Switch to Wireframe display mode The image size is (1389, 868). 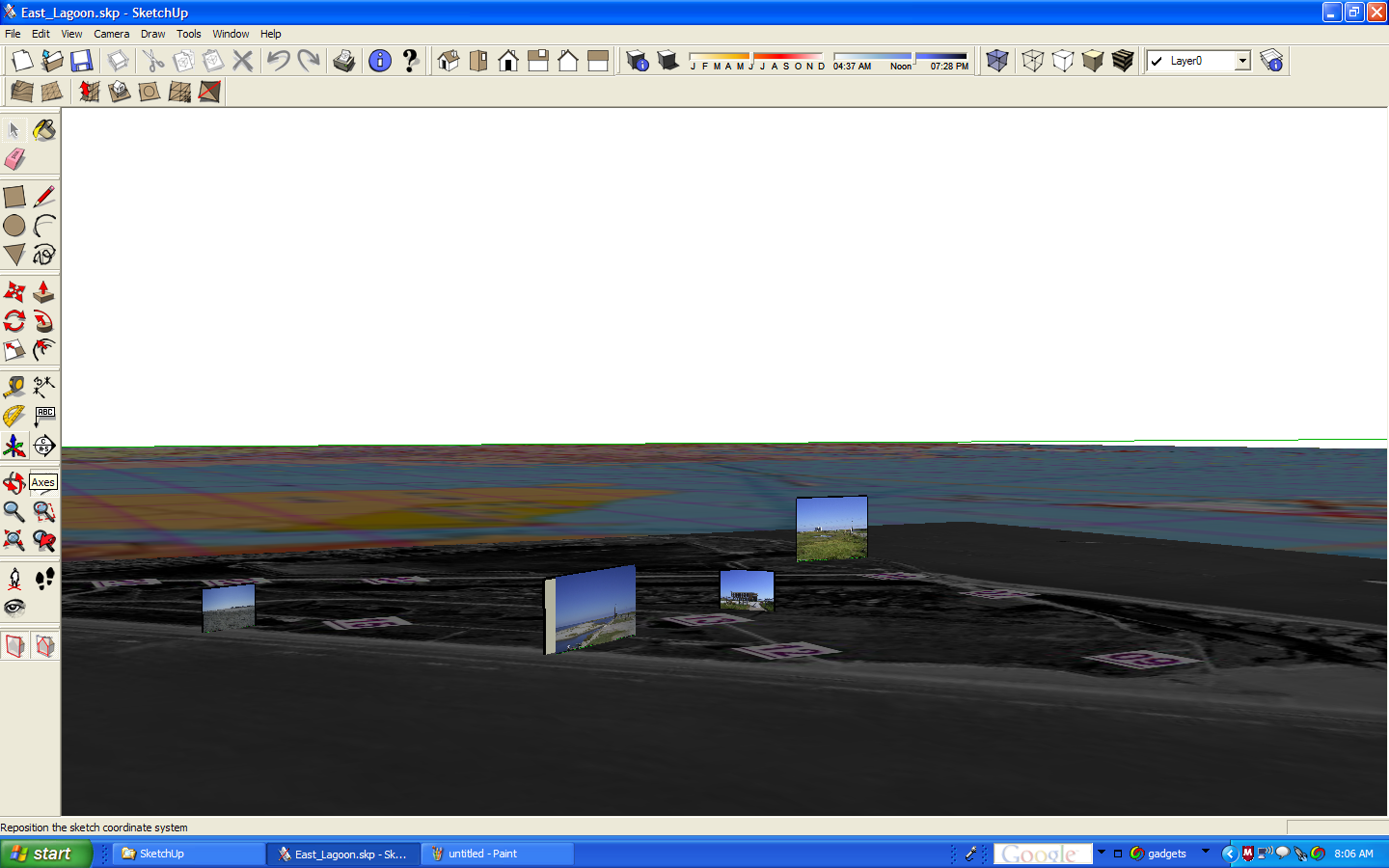pyautogui.click(x=1033, y=61)
